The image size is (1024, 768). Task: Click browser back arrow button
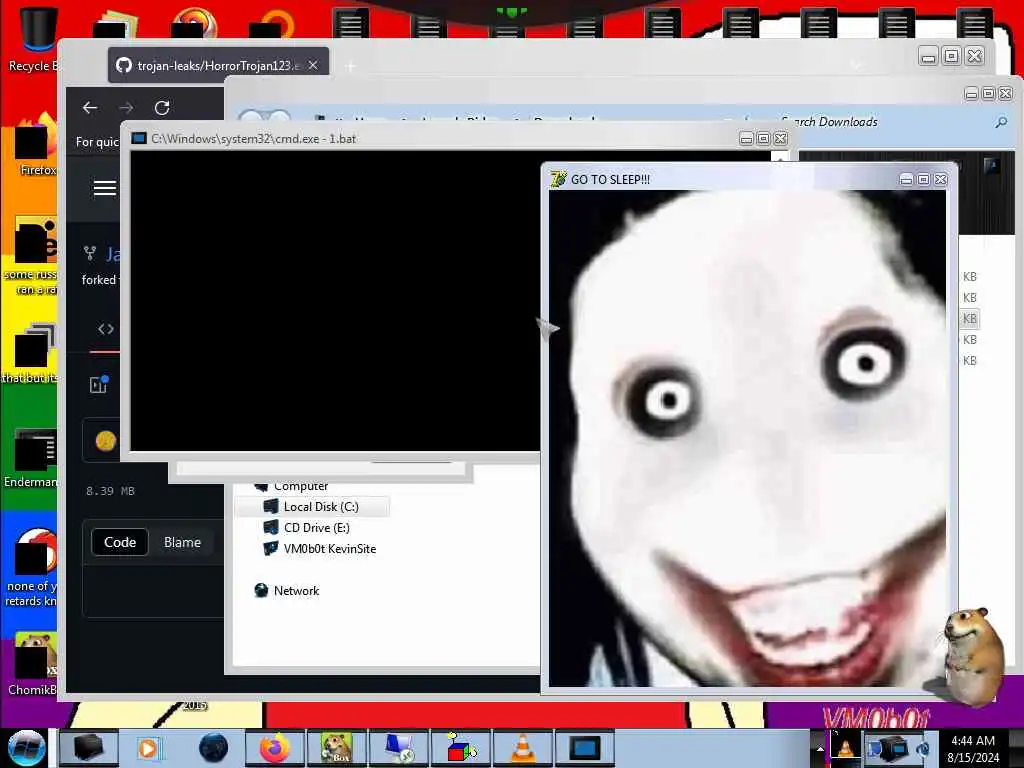coord(90,108)
